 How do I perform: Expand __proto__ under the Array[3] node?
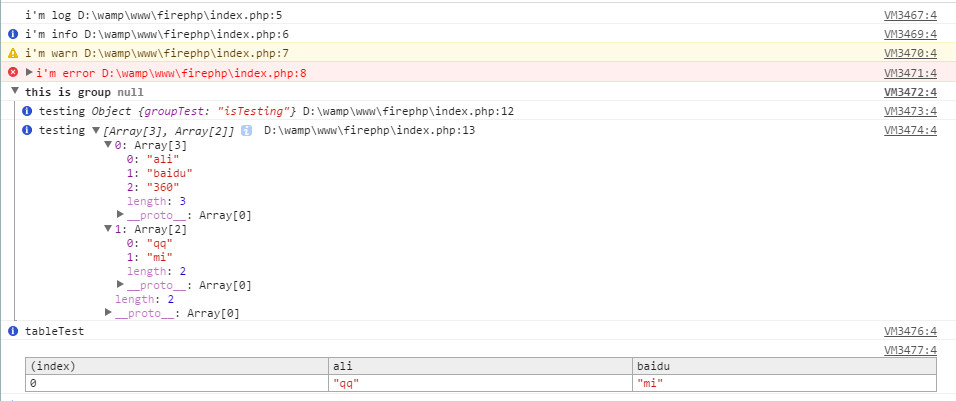[x=120, y=215]
